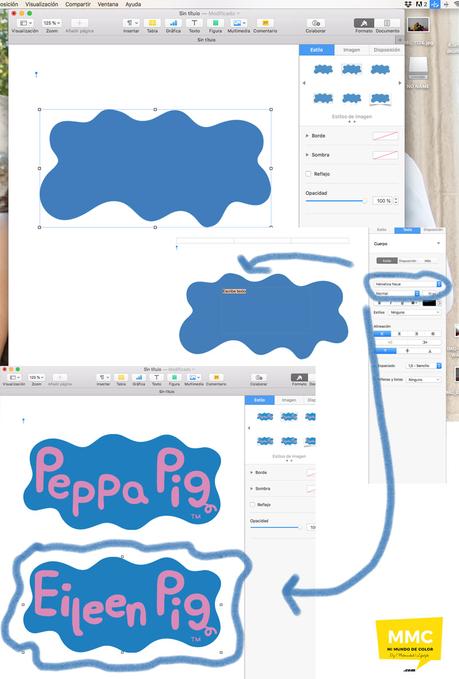This screenshot has width=459, height=679.
Task: Open the Visualización menu in menu bar
Action: tap(42, 4)
